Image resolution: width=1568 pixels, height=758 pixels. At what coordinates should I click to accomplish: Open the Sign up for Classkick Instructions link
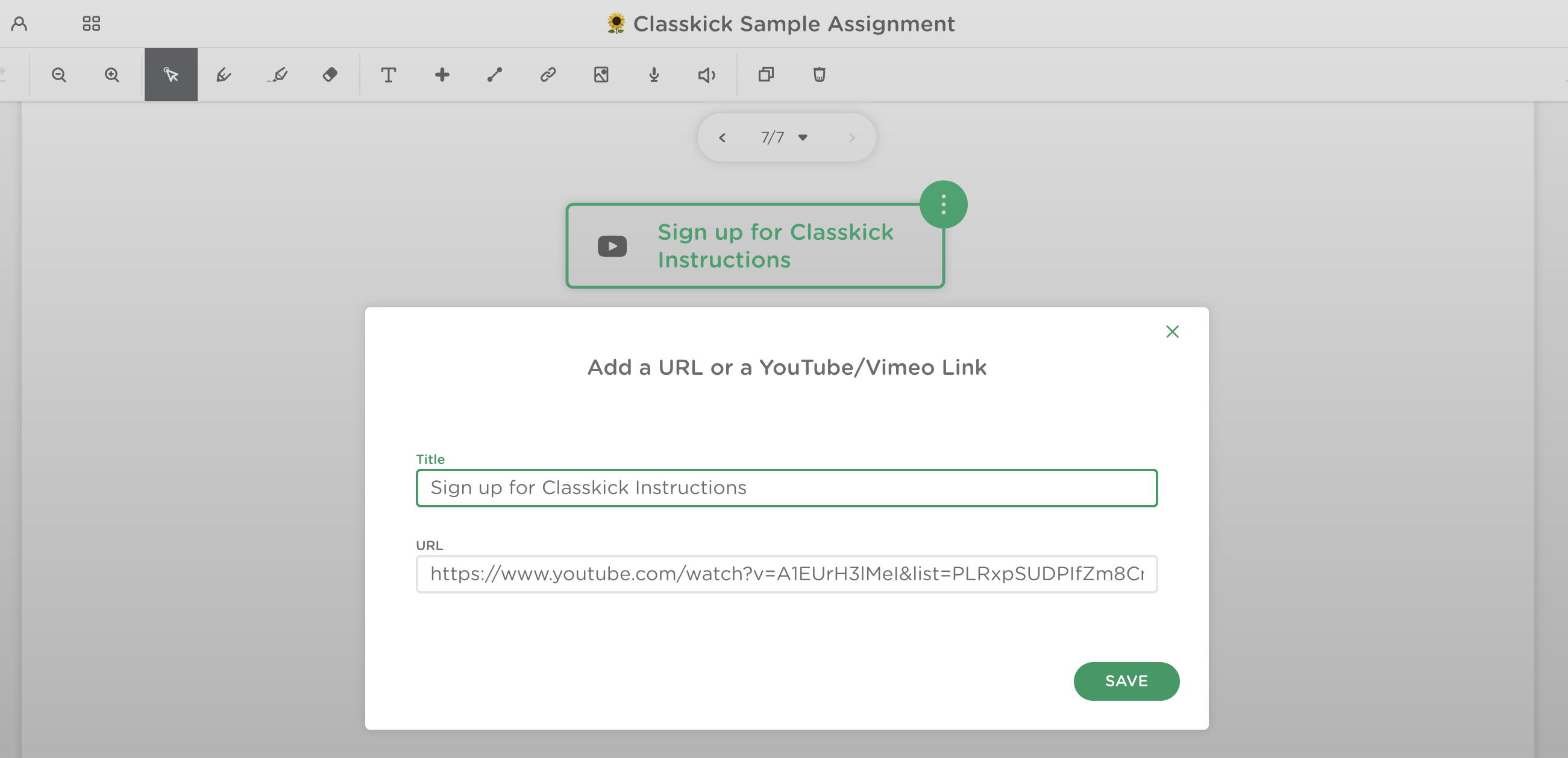coord(775,246)
